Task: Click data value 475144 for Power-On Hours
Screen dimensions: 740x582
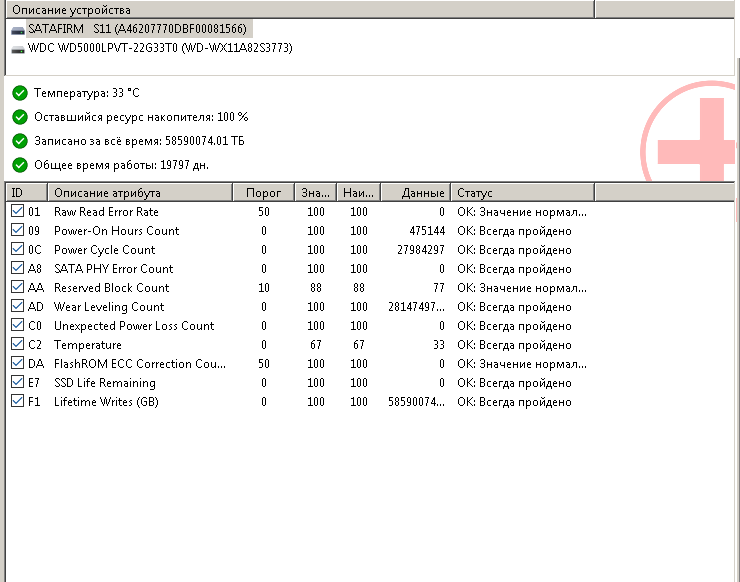Action: click(x=427, y=231)
